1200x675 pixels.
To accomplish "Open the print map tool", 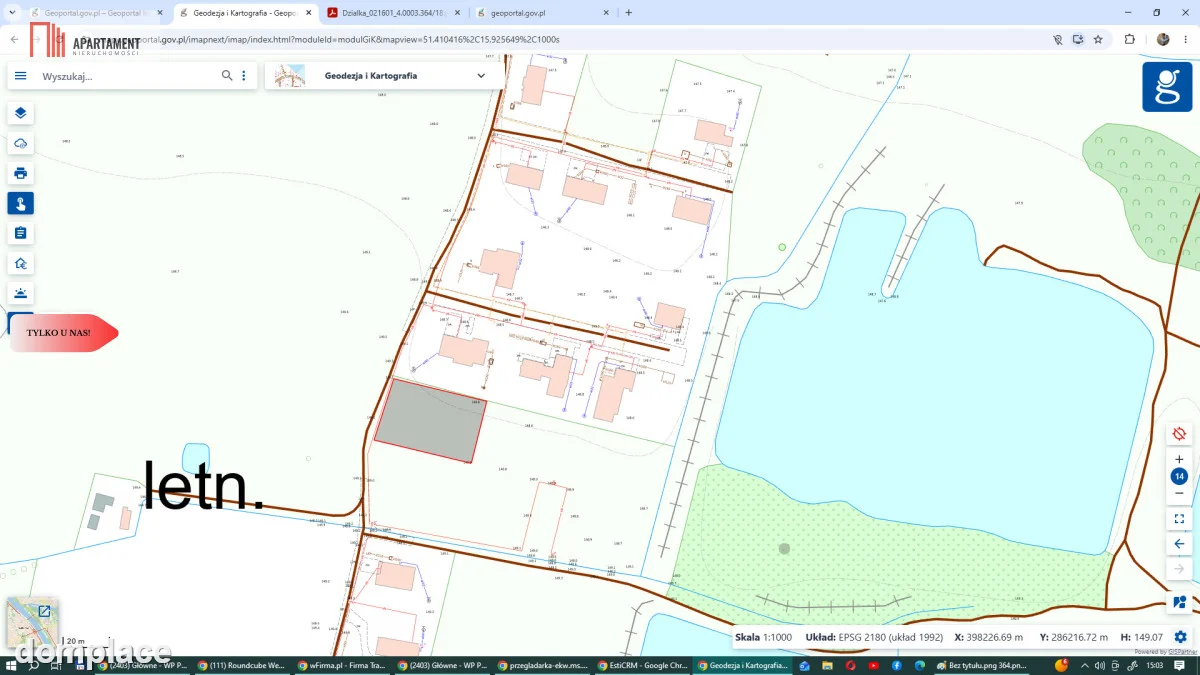I will pos(20,173).
